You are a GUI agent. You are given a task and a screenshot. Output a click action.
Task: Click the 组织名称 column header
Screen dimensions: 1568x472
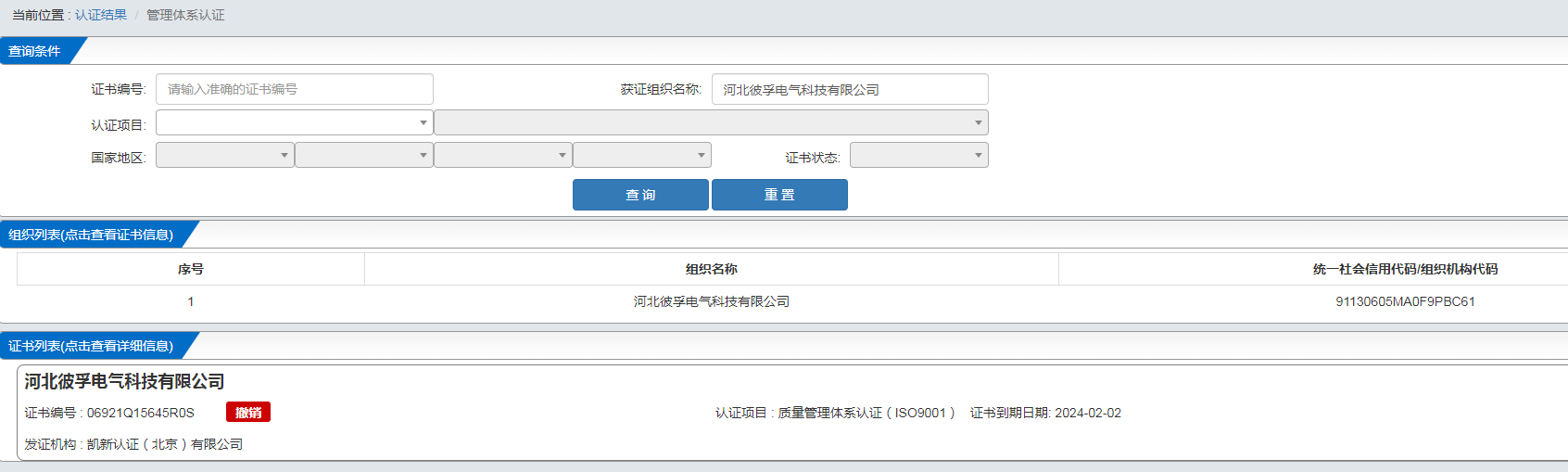pos(712,269)
